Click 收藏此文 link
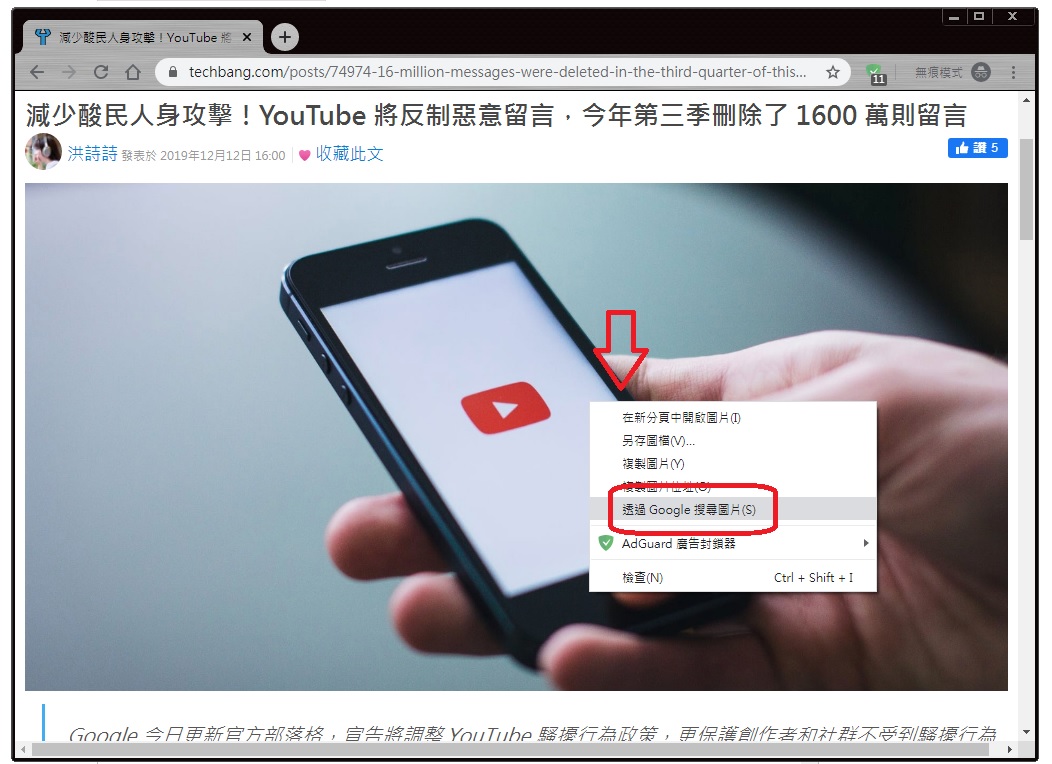 pyautogui.click(x=350, y=154)
